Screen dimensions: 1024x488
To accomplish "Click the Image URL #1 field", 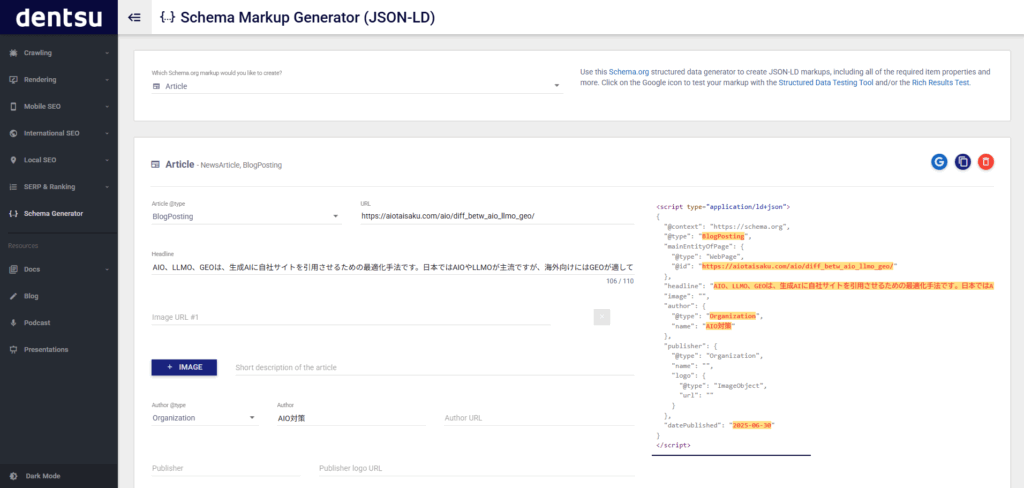I will click(x=351, y=317).
